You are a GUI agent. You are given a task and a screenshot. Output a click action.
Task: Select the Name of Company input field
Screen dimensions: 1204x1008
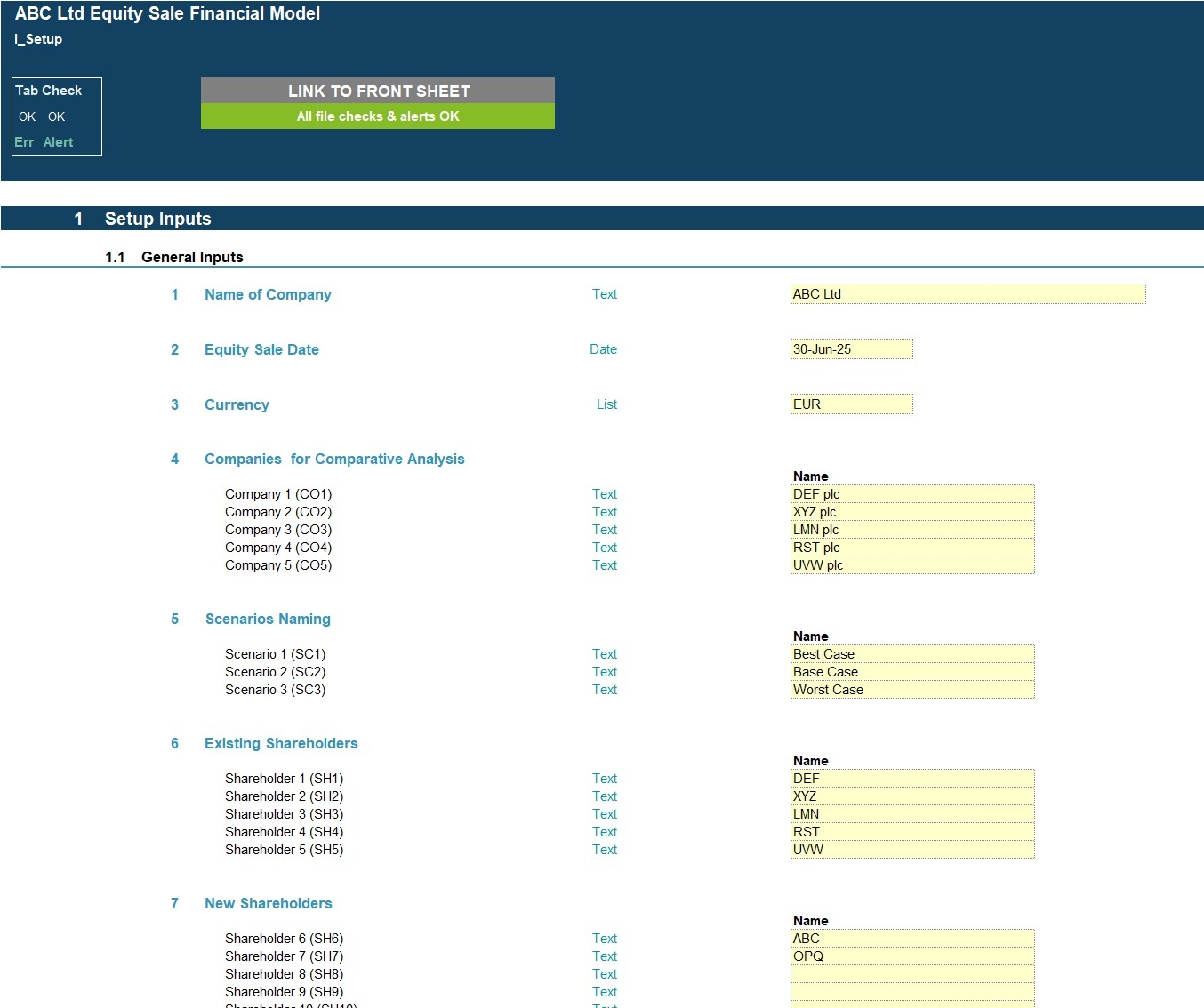967,293
